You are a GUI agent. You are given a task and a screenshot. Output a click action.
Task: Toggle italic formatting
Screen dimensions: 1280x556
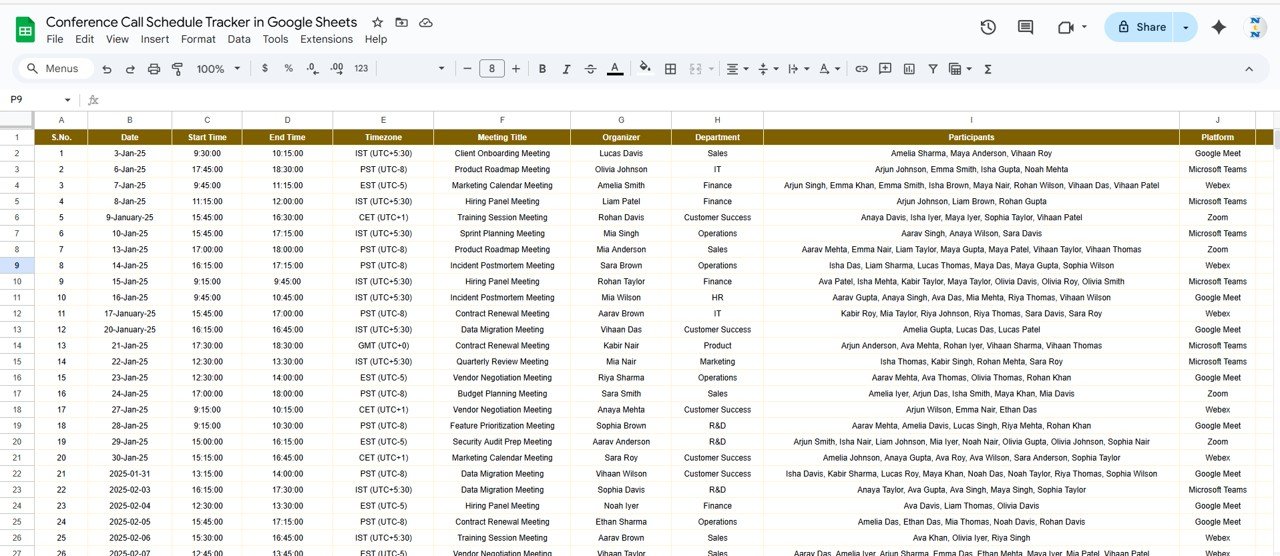point(566,69)
